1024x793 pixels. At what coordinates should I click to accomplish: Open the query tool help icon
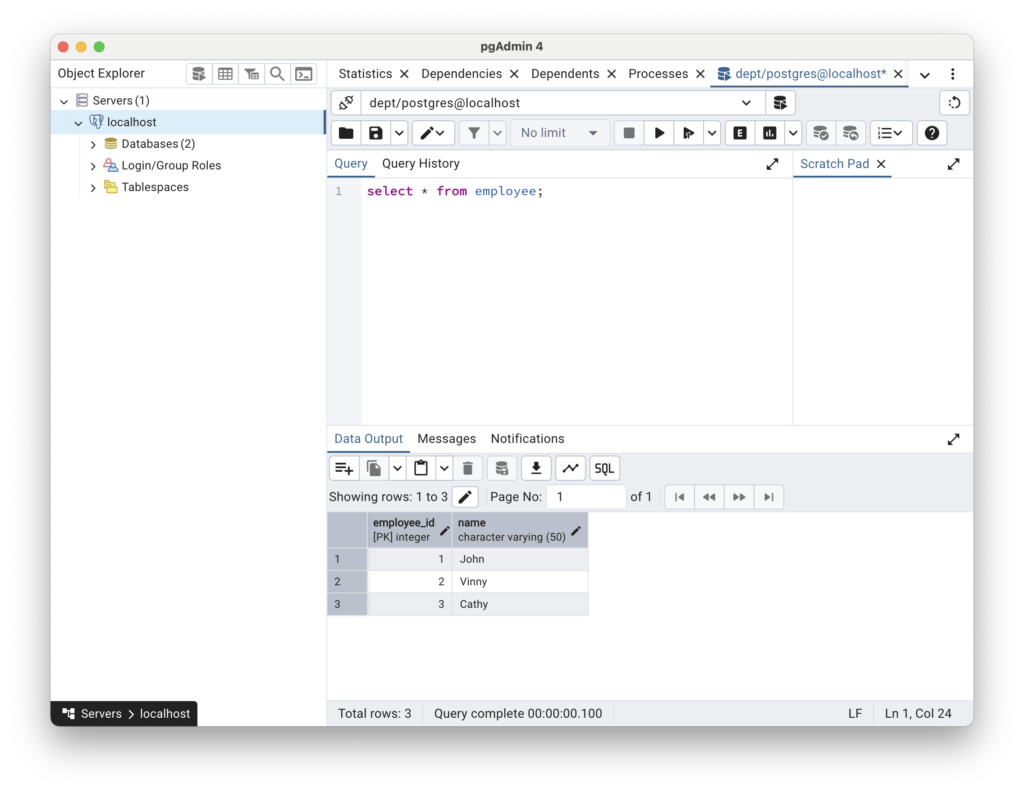coord(931,133)
